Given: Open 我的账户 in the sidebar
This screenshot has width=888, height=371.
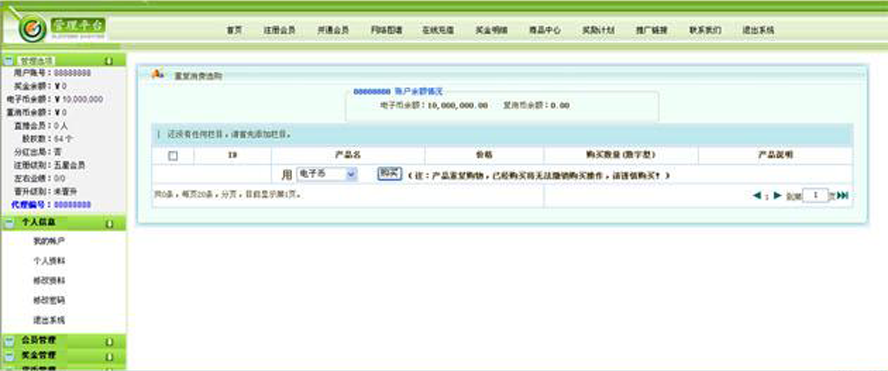Looking at the screenshot, I should pos(49,241).
